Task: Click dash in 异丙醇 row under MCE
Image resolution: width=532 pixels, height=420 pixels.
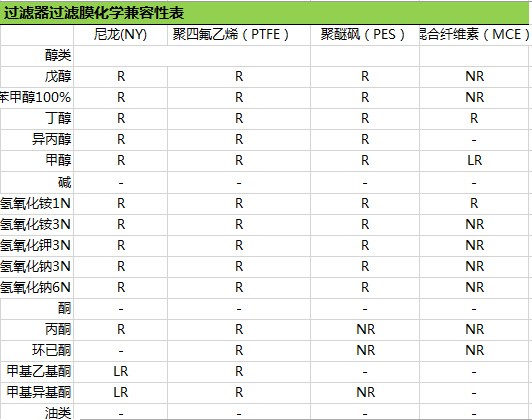Action: (x=474, y=140)
